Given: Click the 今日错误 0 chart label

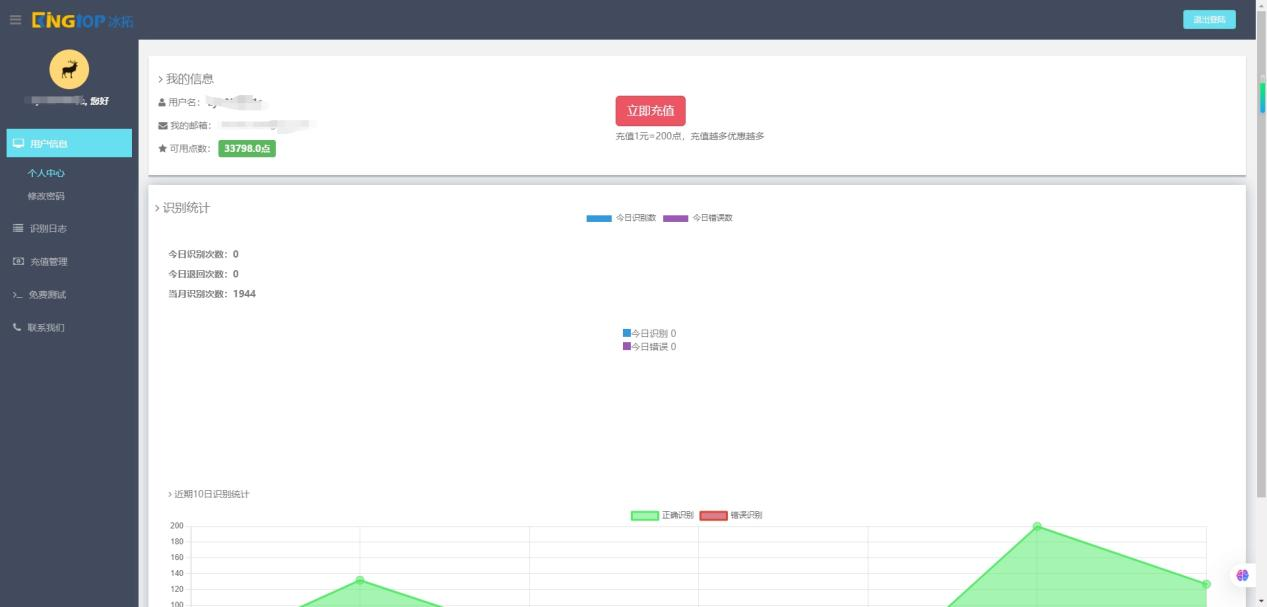Looking at the screenshot, I should (x=650, y=347).
